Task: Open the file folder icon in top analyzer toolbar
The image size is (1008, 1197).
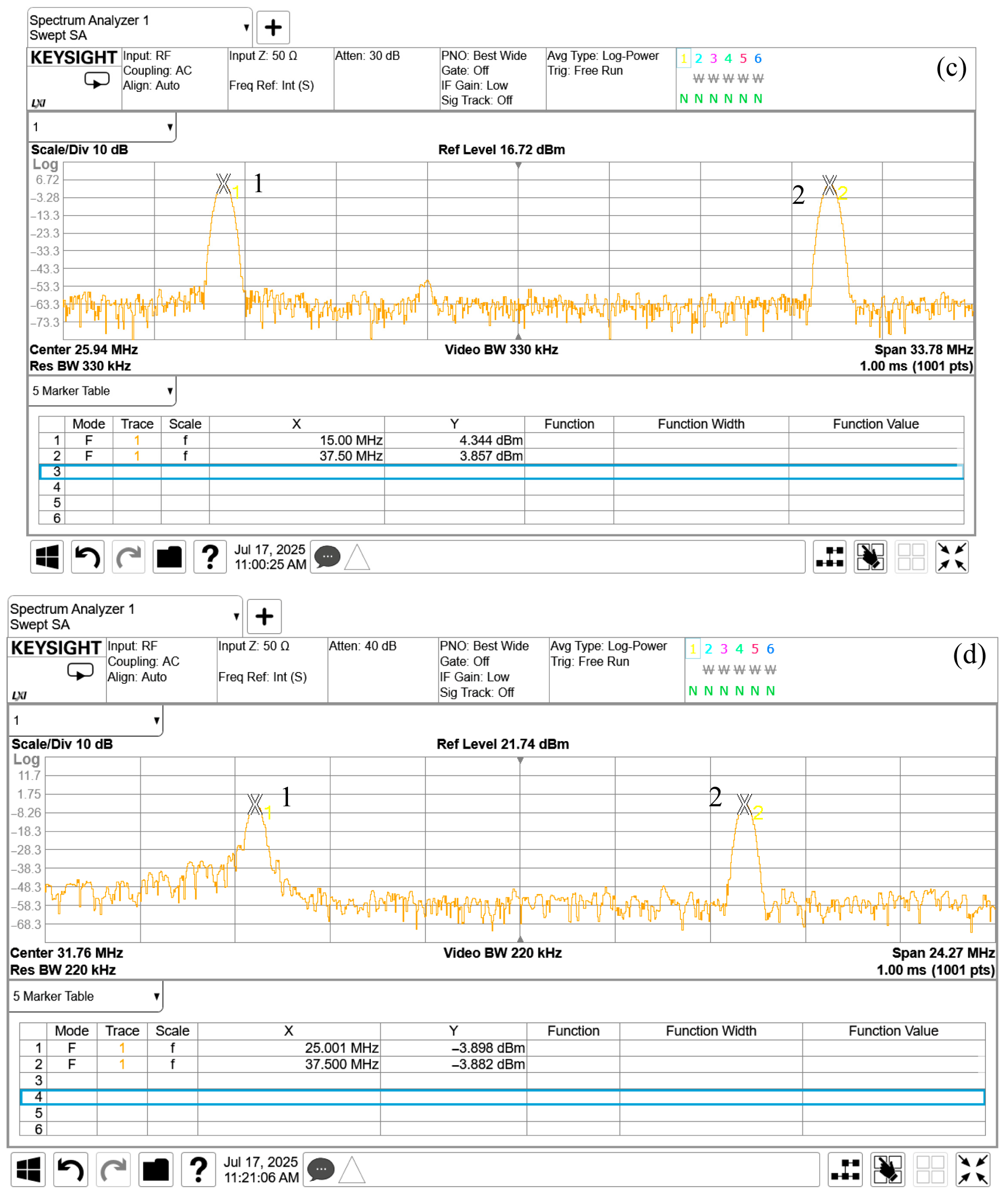Action: coord(169,556)
